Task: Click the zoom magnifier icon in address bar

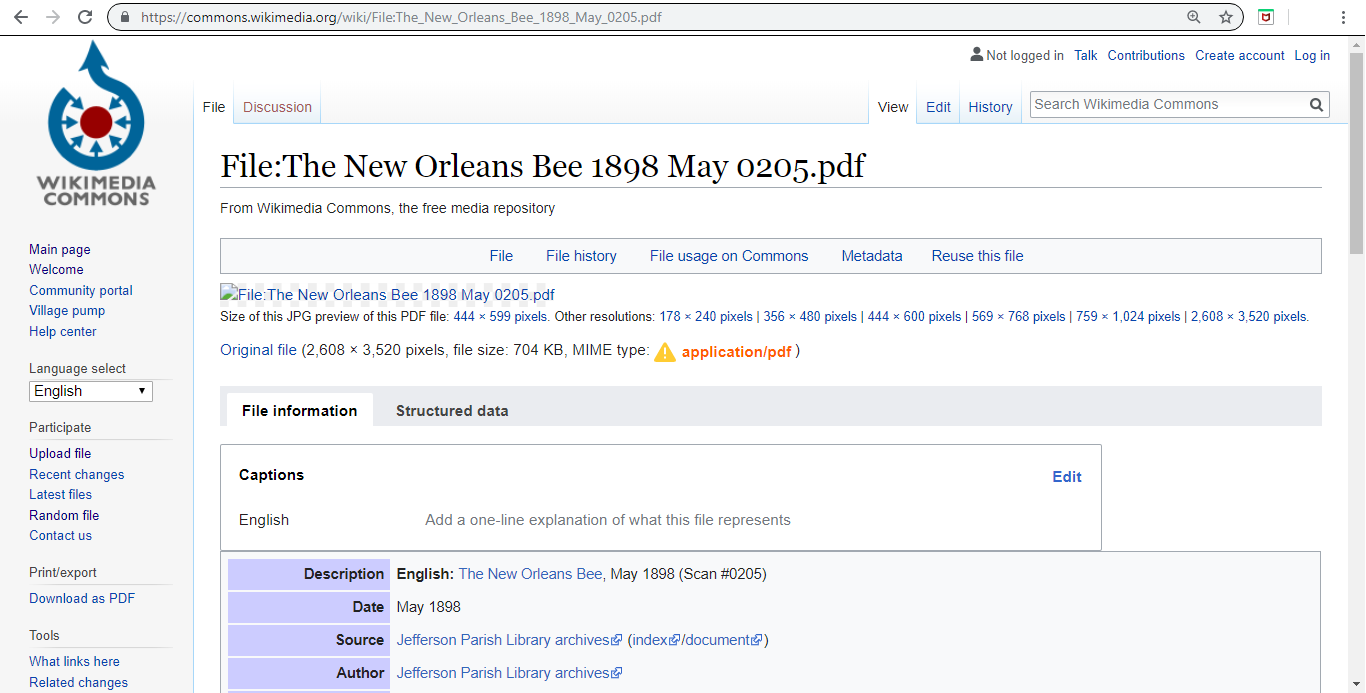Action: (x=1194, y=17)
